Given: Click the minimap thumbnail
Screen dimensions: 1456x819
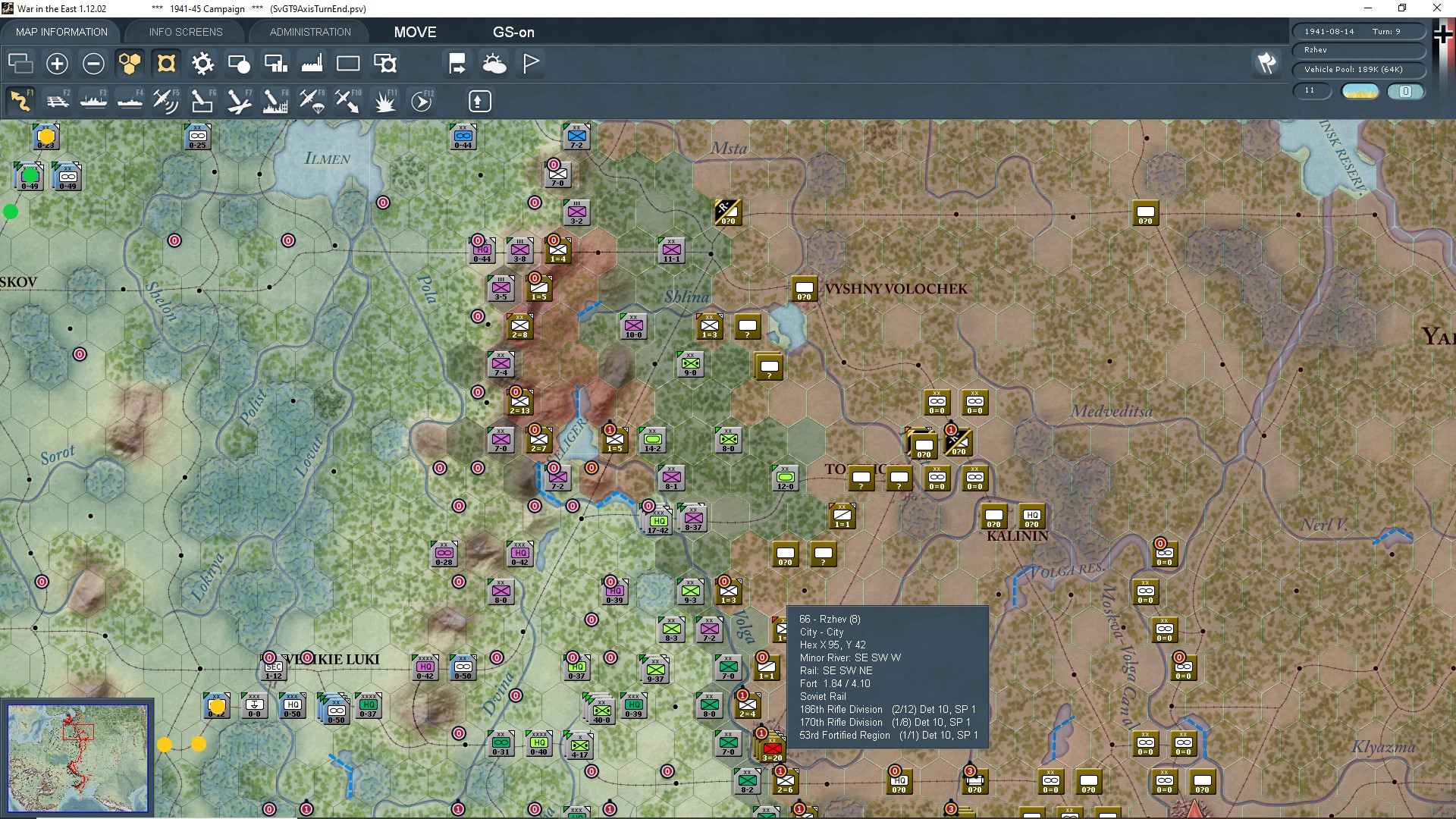Looking at the screenshot, I should [x=77, y=758].
